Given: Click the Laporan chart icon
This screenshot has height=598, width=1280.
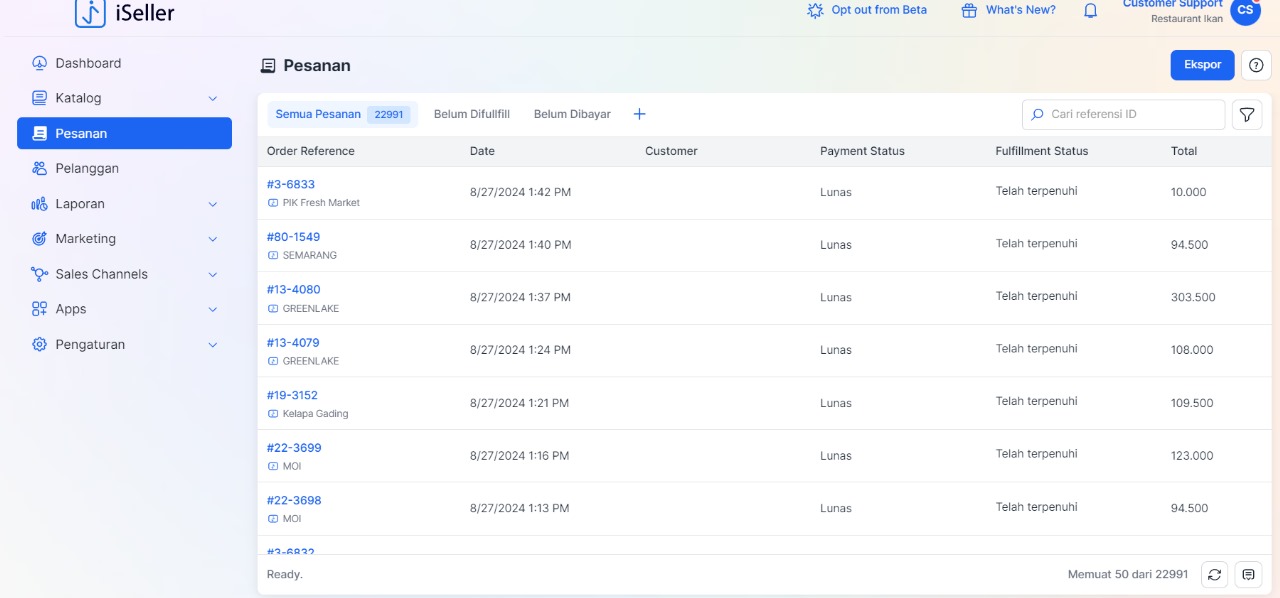Looking at the screenshot, I should (x=39, y=204).
